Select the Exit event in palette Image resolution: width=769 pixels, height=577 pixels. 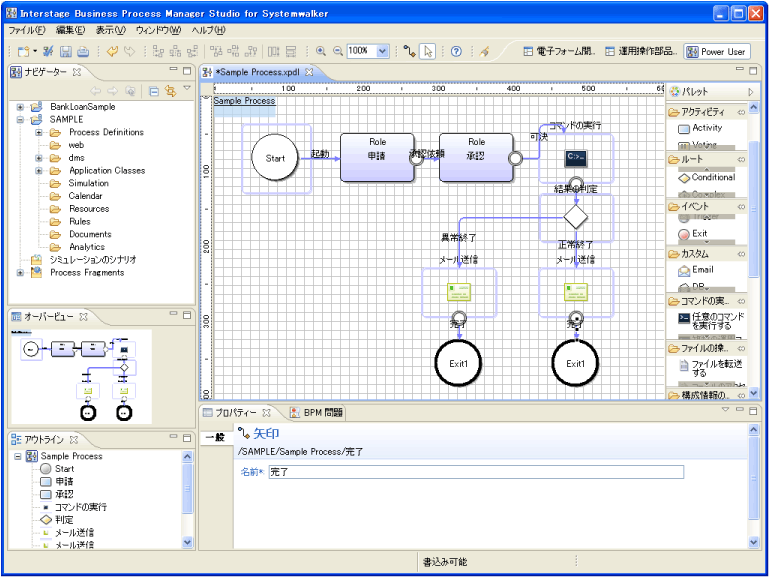click(x=693, y=234)
